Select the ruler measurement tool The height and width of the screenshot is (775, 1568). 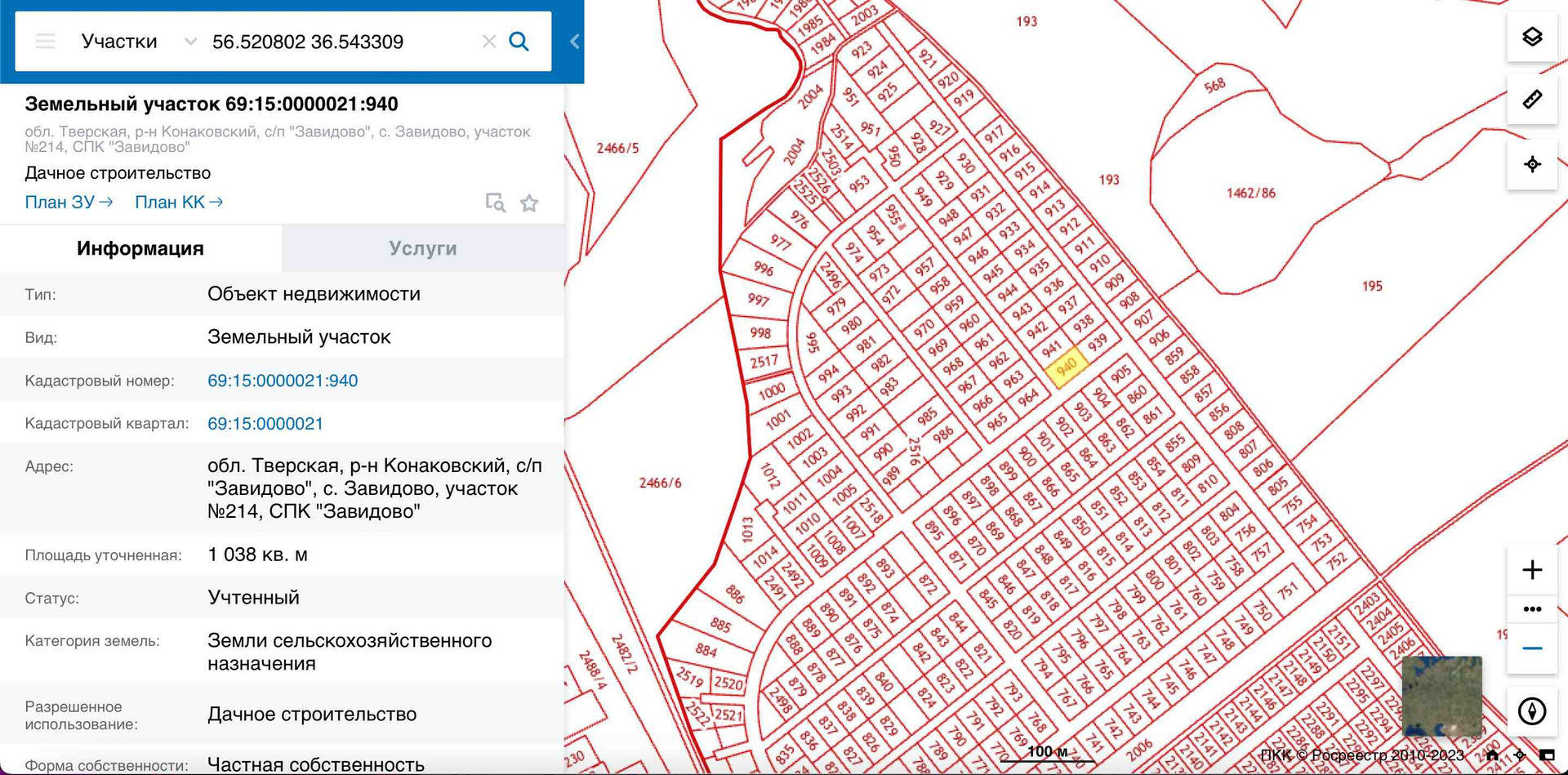point(1532,100)
